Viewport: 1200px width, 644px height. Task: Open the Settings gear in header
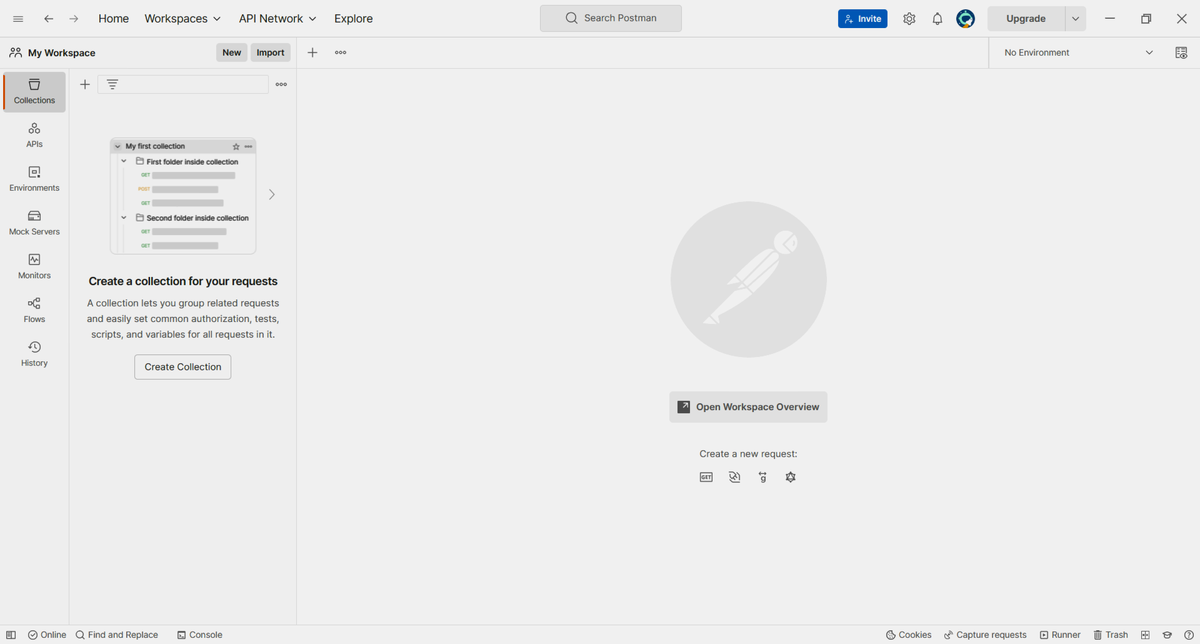pyautogui.click(x=909, y=18)
